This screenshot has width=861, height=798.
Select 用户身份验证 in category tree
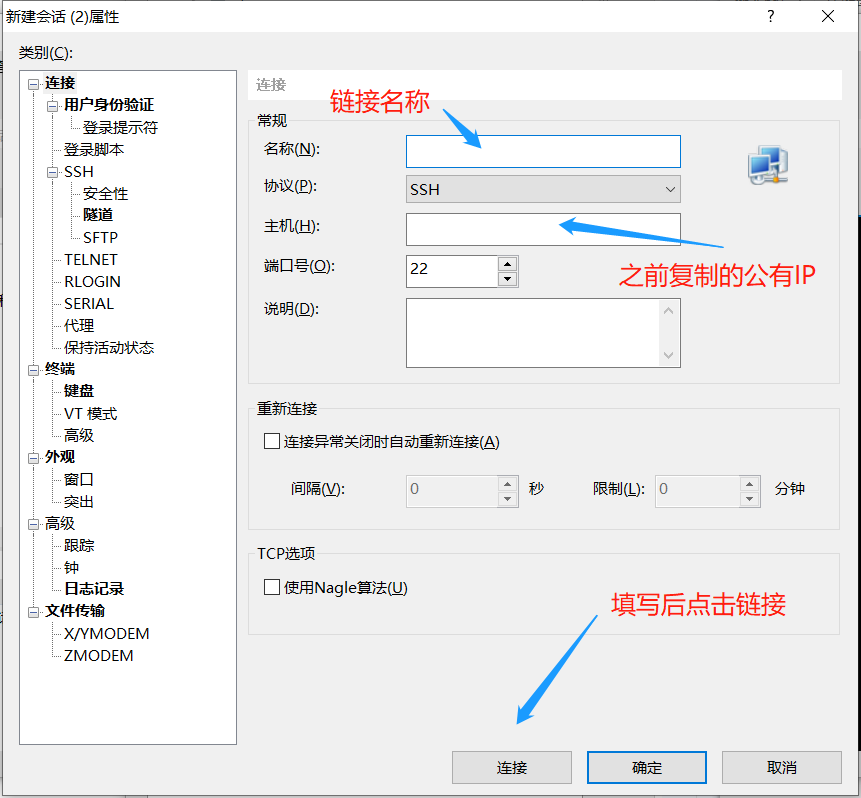tap(109, 105)
